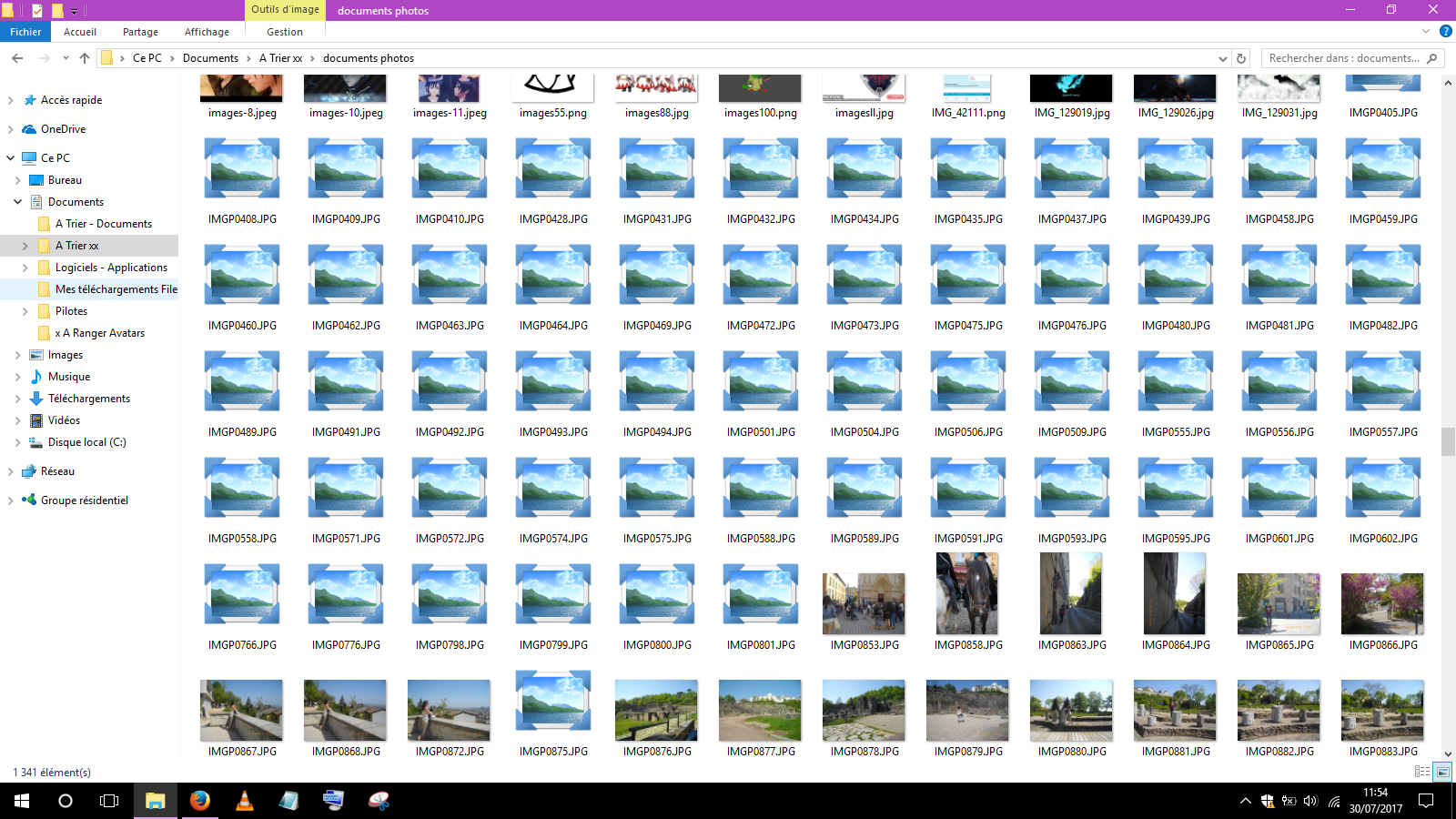Select x A Ranger Avatars folder
This screenshot has height=819, width=1456.
(x=100, y=333)
